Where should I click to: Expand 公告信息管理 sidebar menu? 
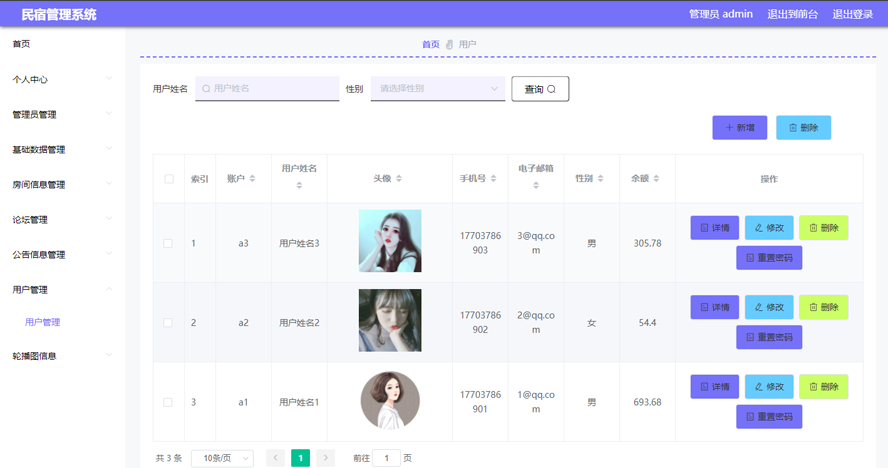tap(62, 255)
